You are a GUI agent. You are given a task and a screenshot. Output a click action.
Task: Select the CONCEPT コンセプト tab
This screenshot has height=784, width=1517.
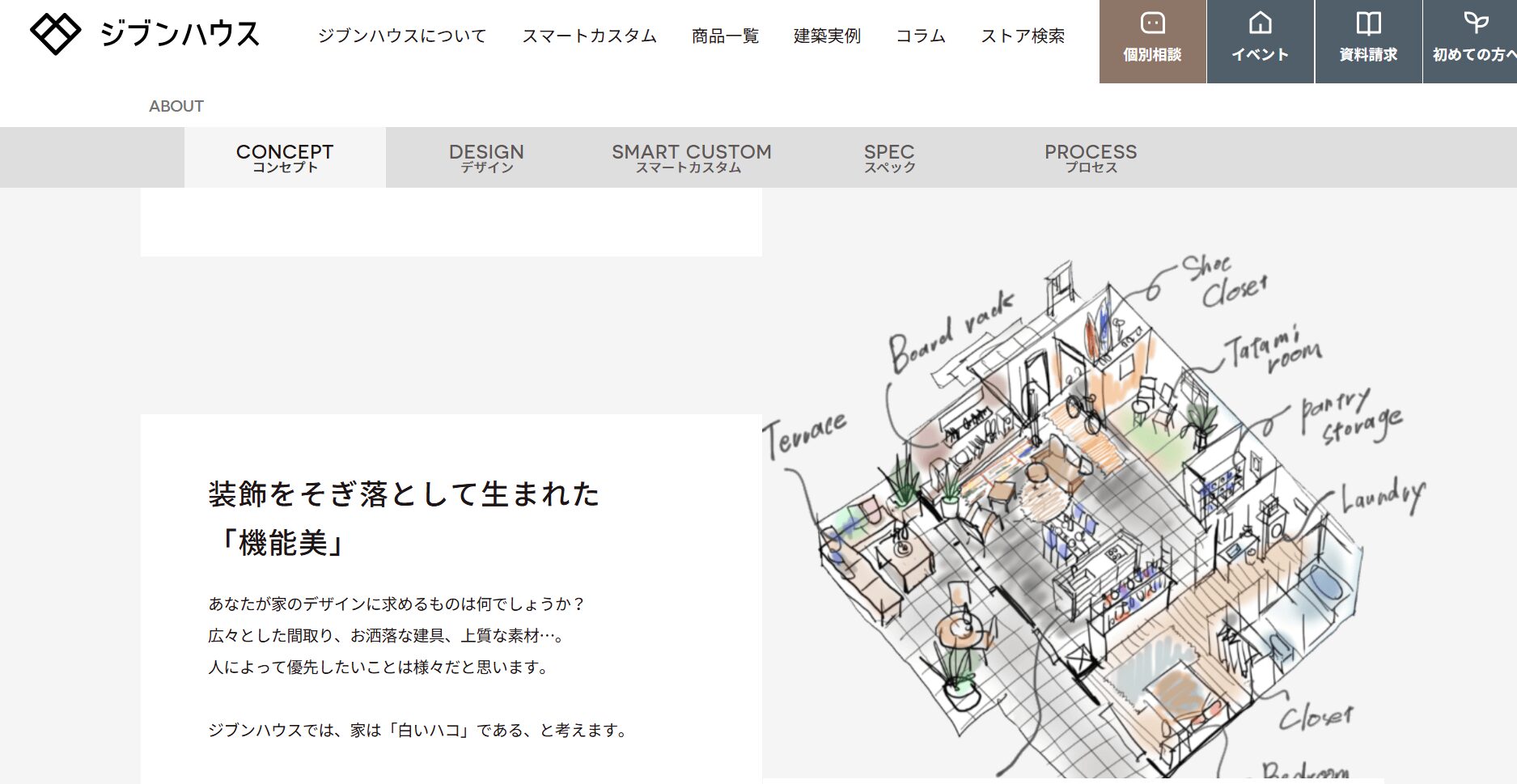point(285,158)
